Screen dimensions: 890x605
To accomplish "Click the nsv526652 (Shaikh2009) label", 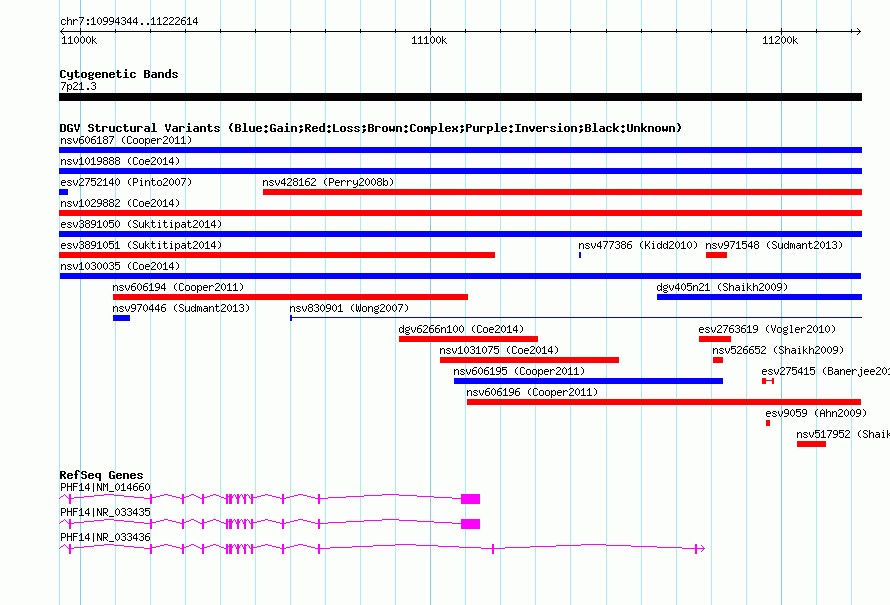I will [x=778, y=350].
